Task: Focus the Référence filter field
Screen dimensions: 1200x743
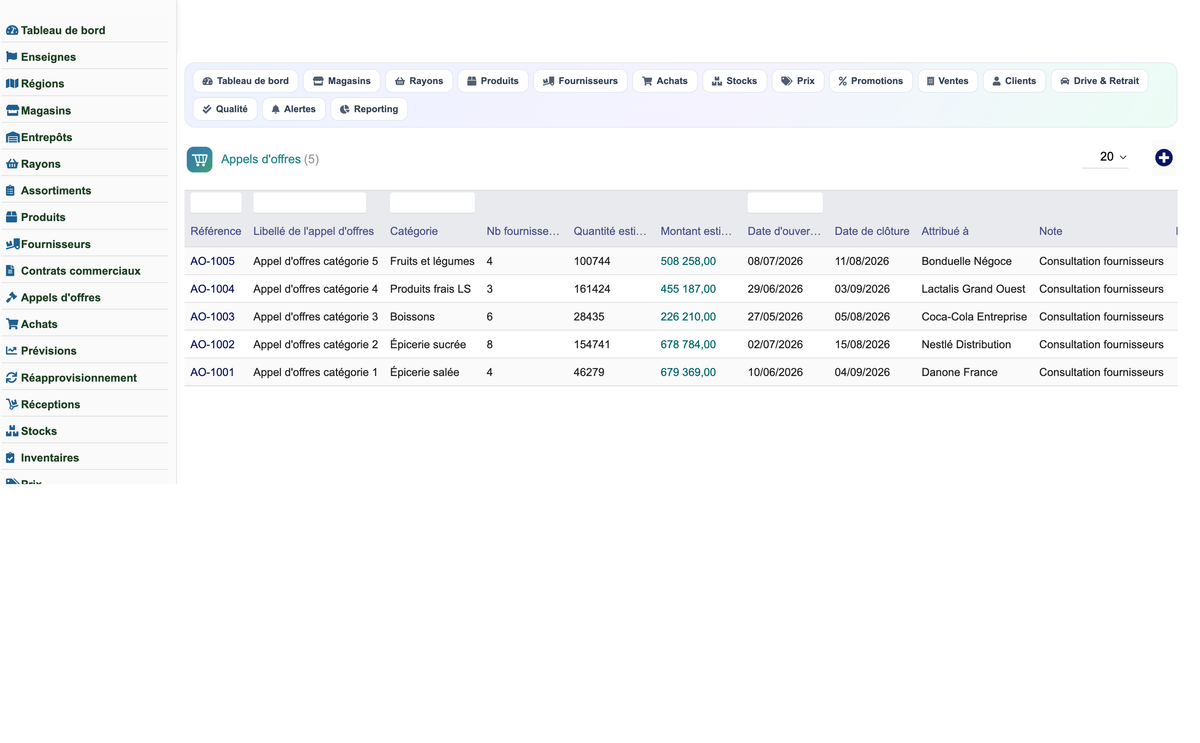Action: coord(216,203)
